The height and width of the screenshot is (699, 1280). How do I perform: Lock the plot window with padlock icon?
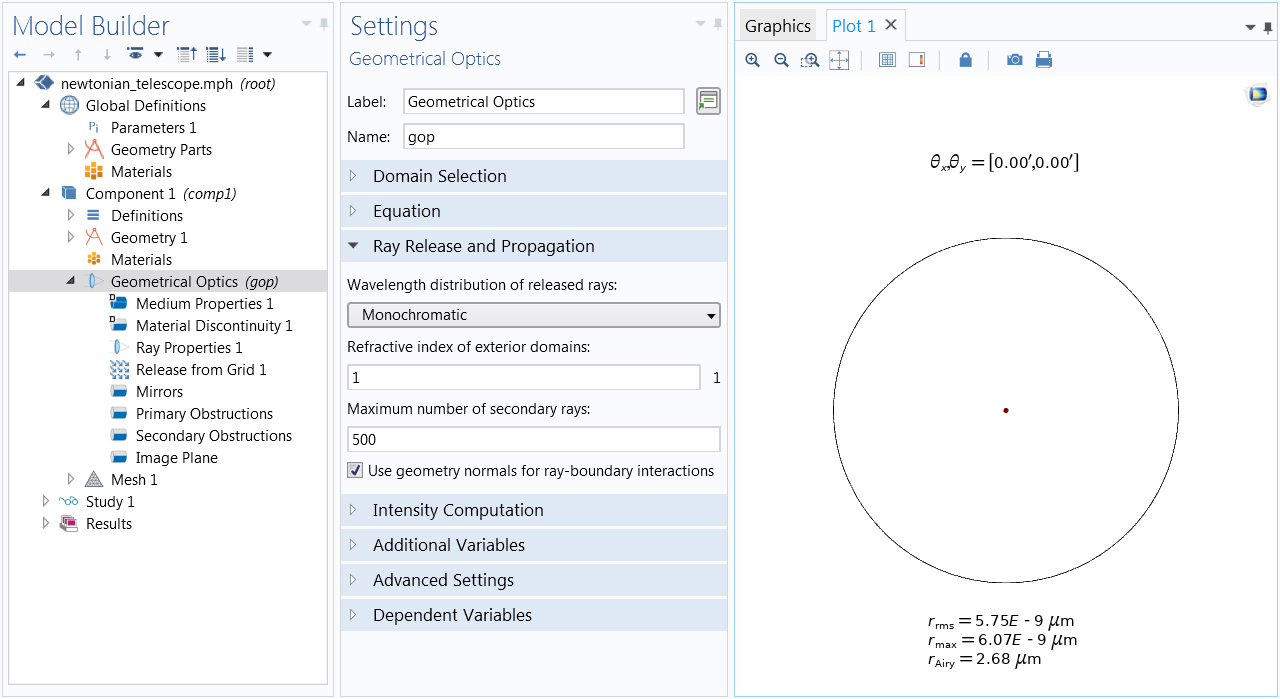[965, 60]
